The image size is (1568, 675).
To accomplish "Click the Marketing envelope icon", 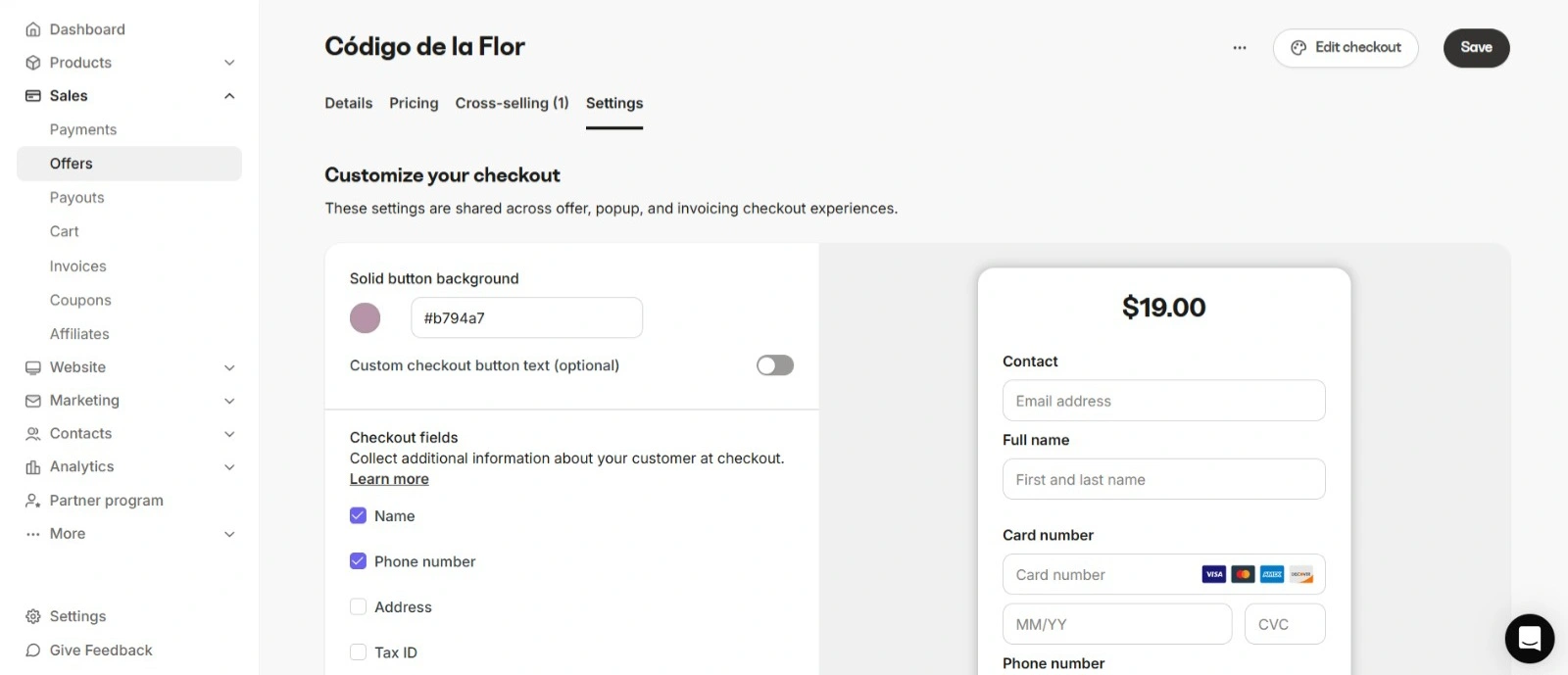I will click(33, 401).
